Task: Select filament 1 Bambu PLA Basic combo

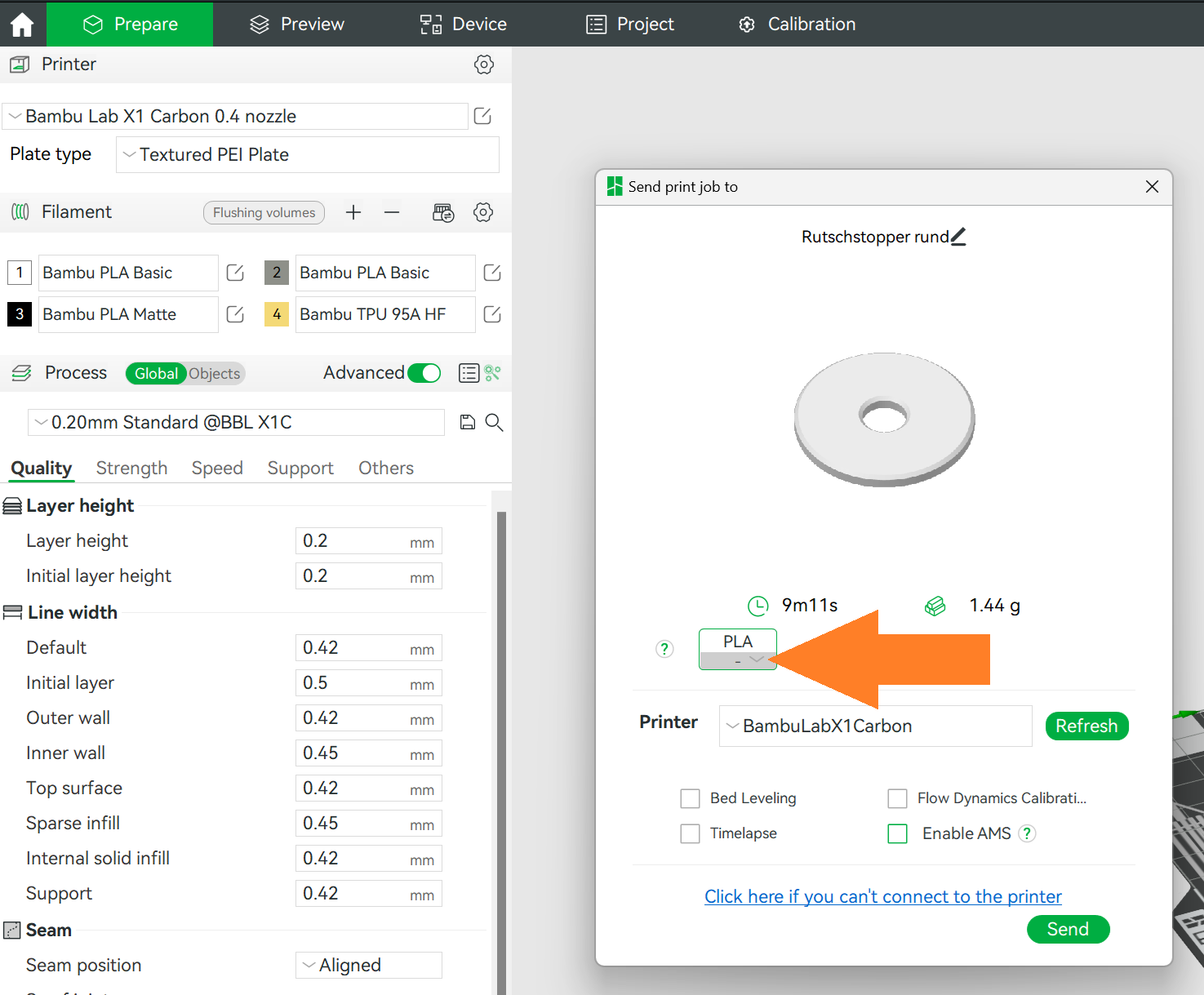Action: click(128, 273)
